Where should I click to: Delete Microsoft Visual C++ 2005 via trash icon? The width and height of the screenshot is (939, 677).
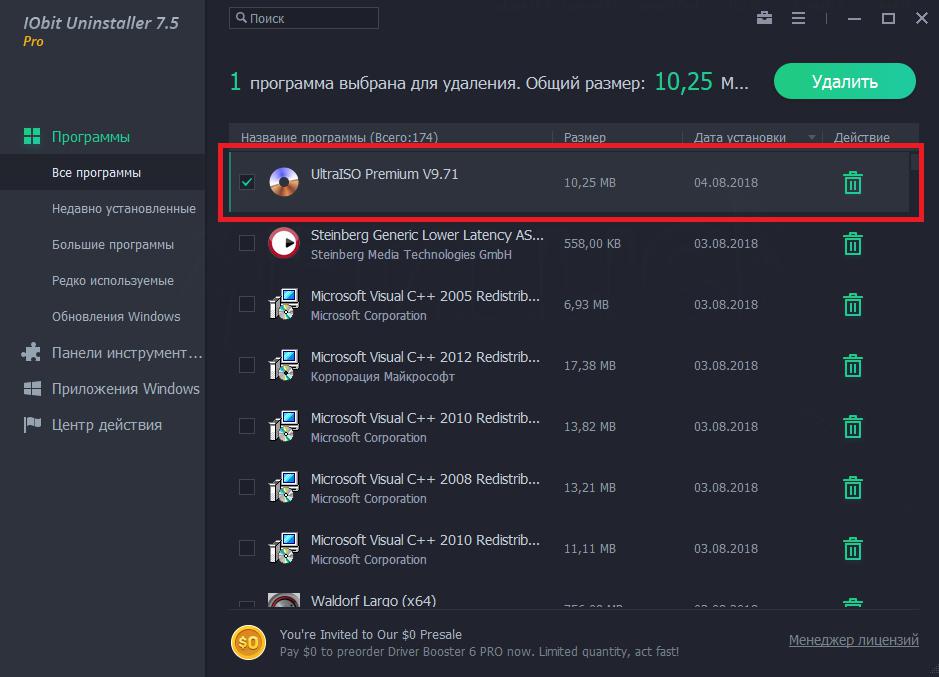pyautogui.click(x=852, y=305)
